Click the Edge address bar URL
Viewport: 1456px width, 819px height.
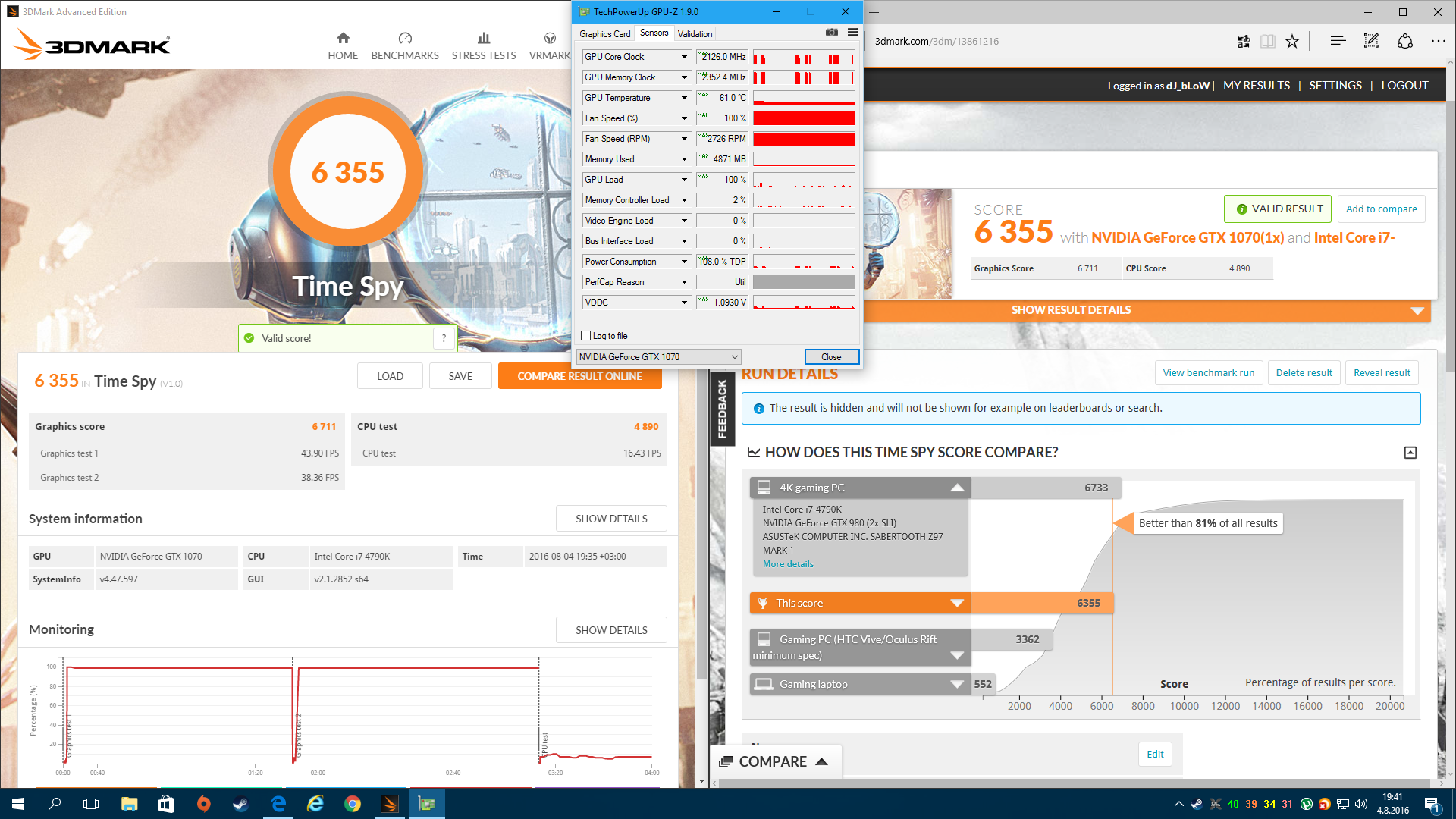(x=937, y=41)
